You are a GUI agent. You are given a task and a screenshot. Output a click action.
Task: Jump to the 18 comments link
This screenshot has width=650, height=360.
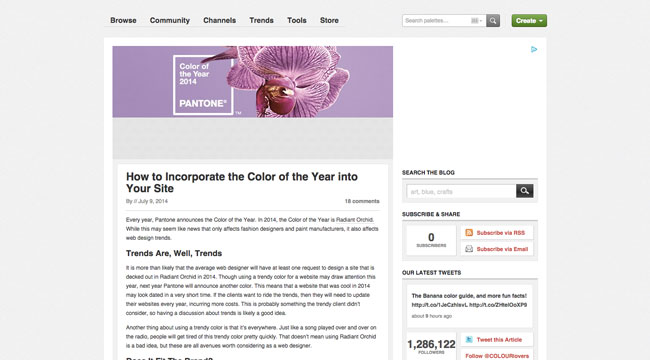[362, 201]
